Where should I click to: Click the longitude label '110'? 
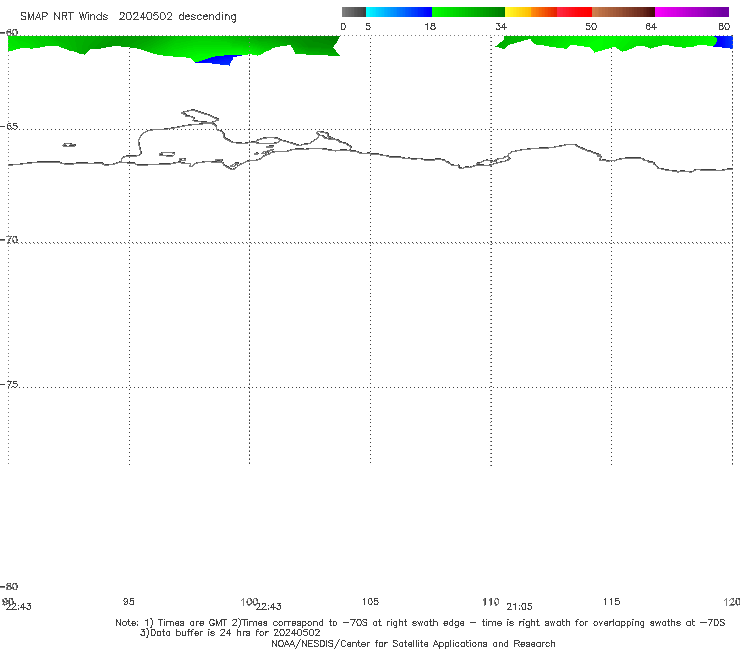pos(491,602)
